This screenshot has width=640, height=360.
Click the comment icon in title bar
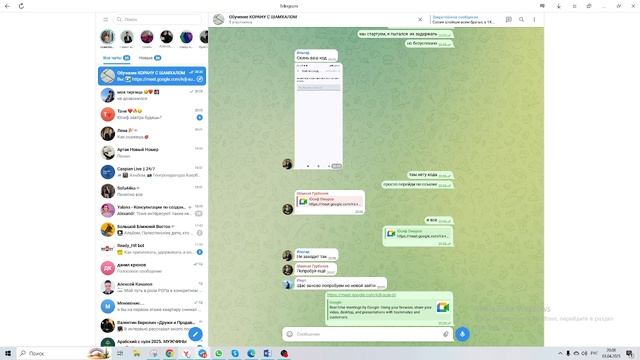[x=542, y=6]
